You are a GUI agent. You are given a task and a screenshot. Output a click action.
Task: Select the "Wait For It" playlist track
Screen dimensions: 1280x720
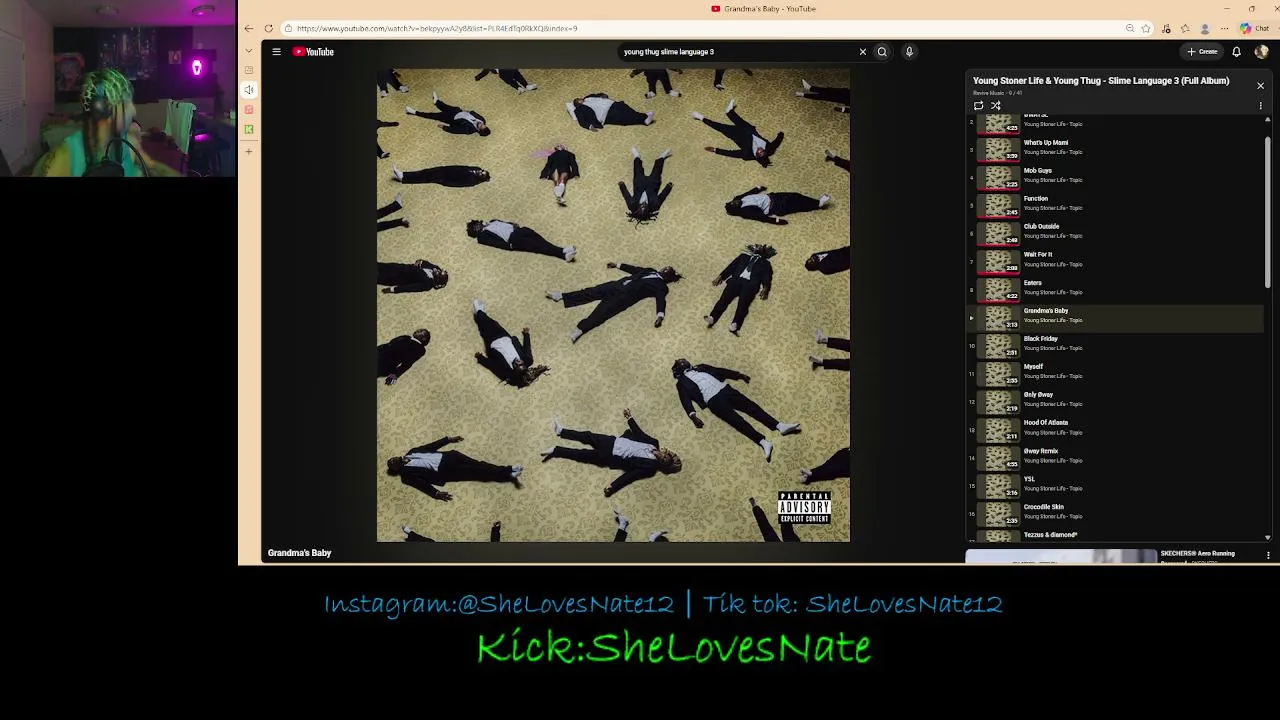click(x=1115, y=260)
